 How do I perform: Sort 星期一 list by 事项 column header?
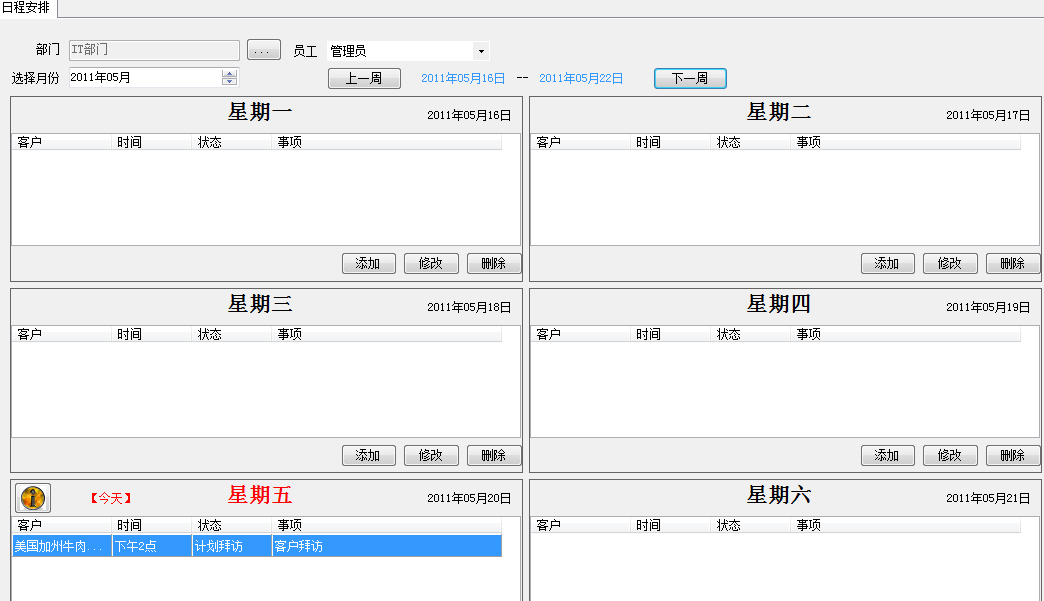pos(387,142)
